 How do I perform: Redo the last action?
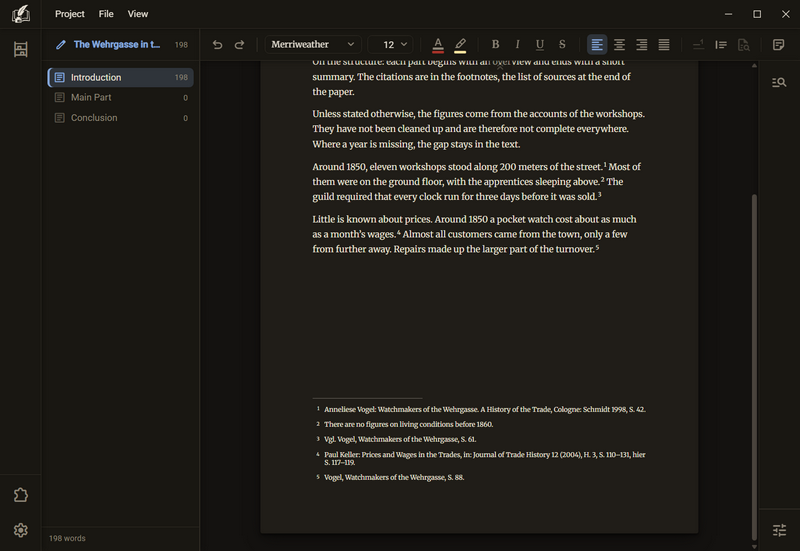coord(239,44)
